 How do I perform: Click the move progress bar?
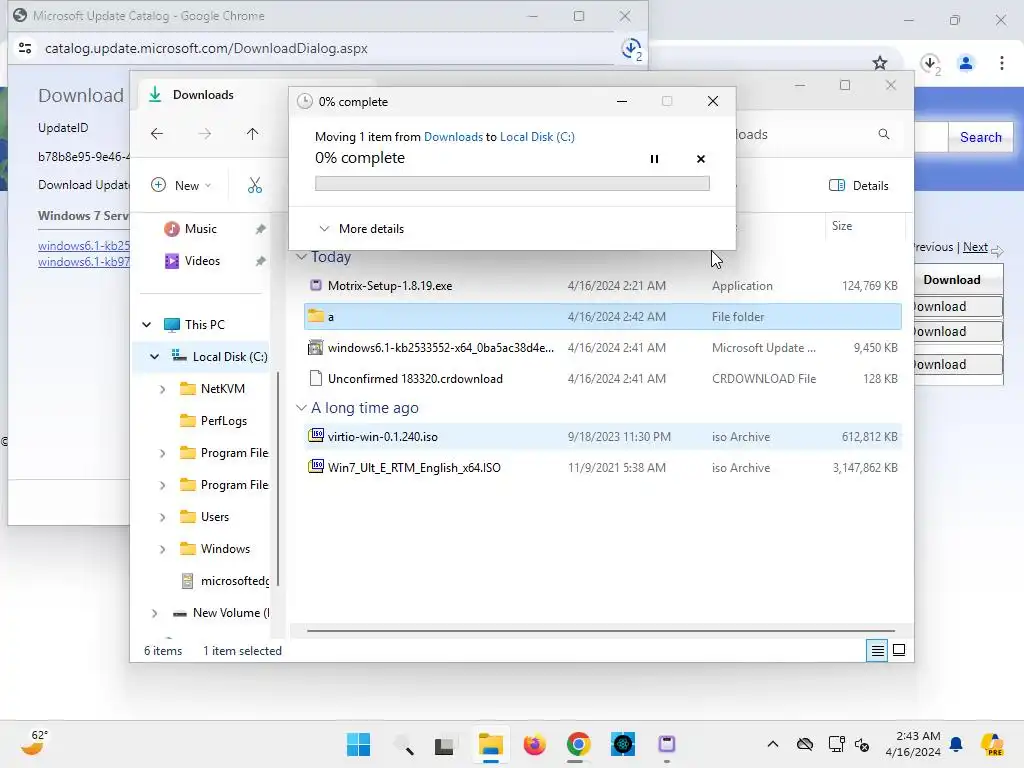coord(512,184)
